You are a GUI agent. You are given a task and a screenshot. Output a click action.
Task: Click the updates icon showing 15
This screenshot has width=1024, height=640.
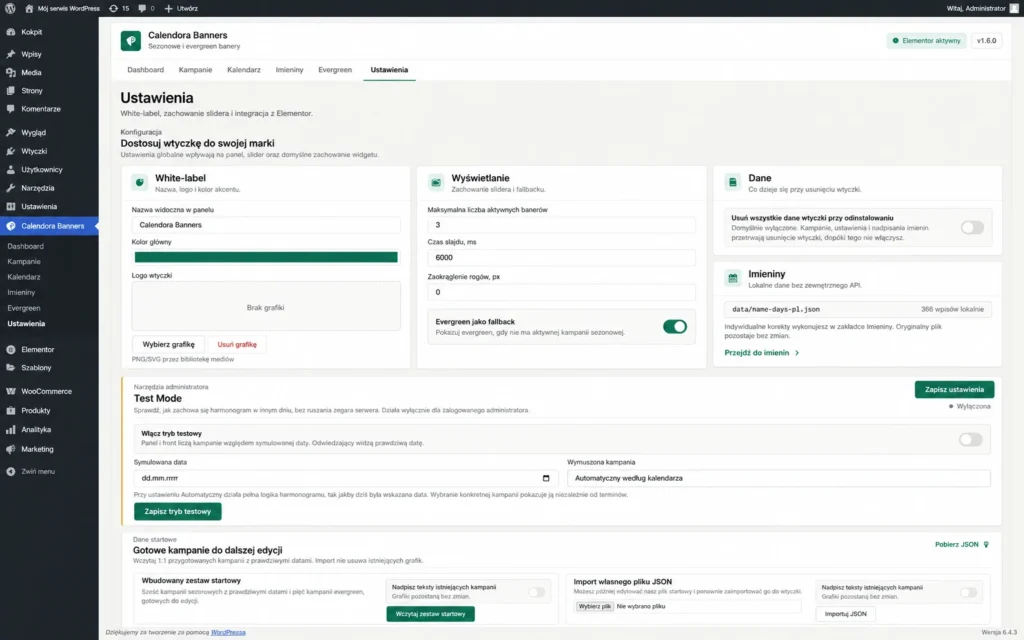tap(114, 8)
